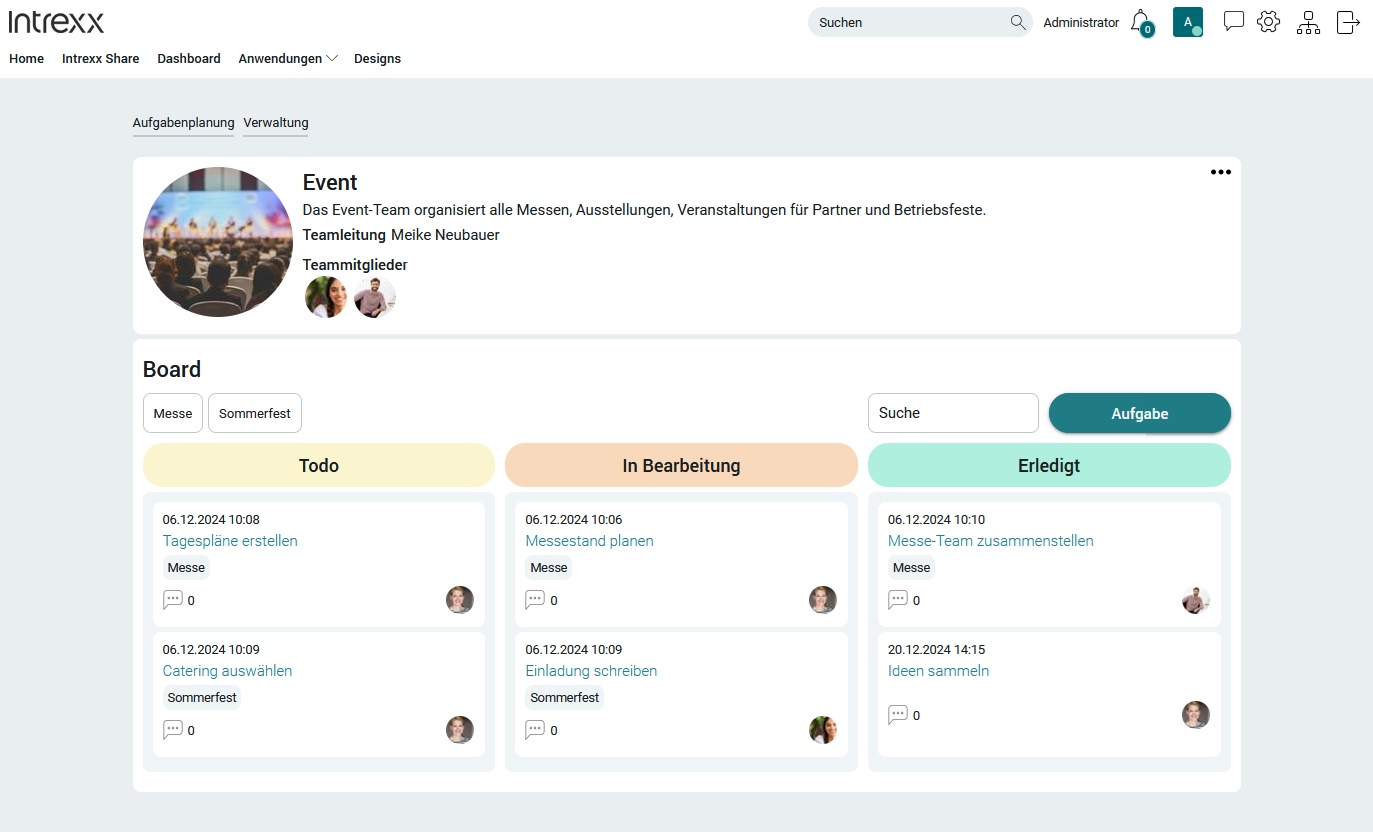Click the In Bearbeitung column header
The image size is (1373, 832).
click(x=682, y=465)
